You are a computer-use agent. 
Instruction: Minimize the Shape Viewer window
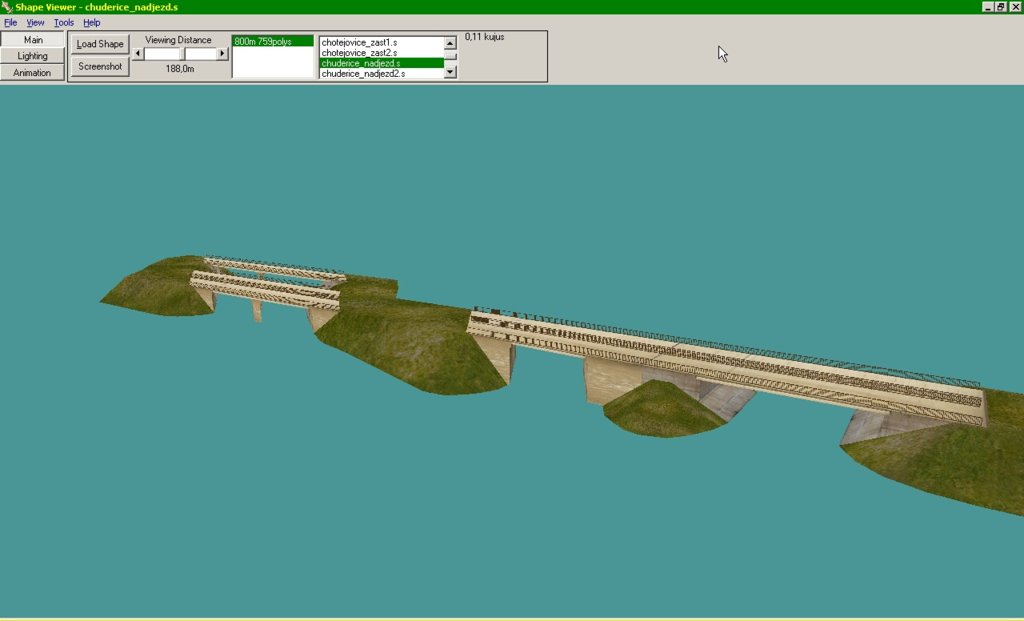point(987,7)
